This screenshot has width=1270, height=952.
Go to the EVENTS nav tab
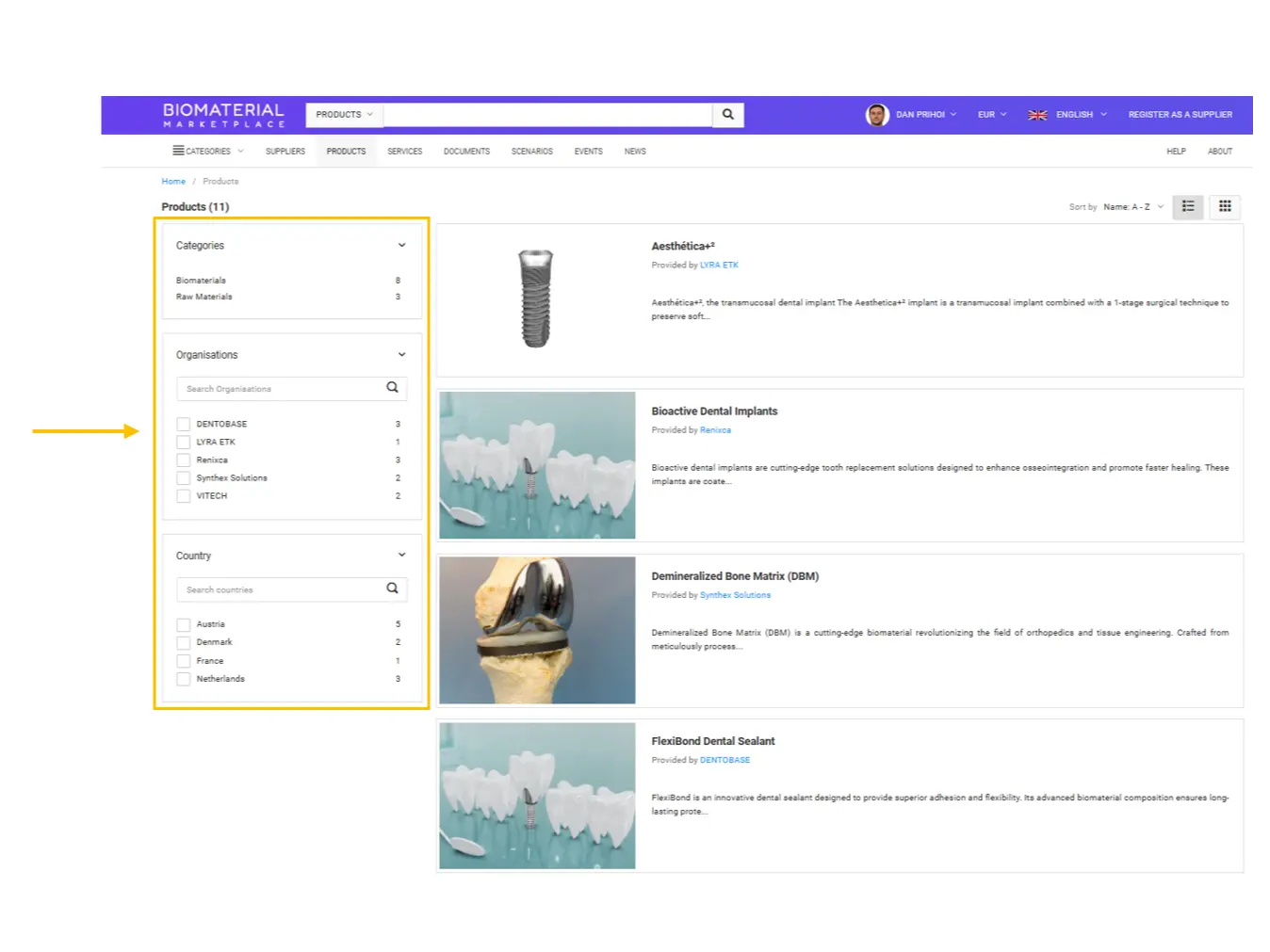(x=589, y=152)
